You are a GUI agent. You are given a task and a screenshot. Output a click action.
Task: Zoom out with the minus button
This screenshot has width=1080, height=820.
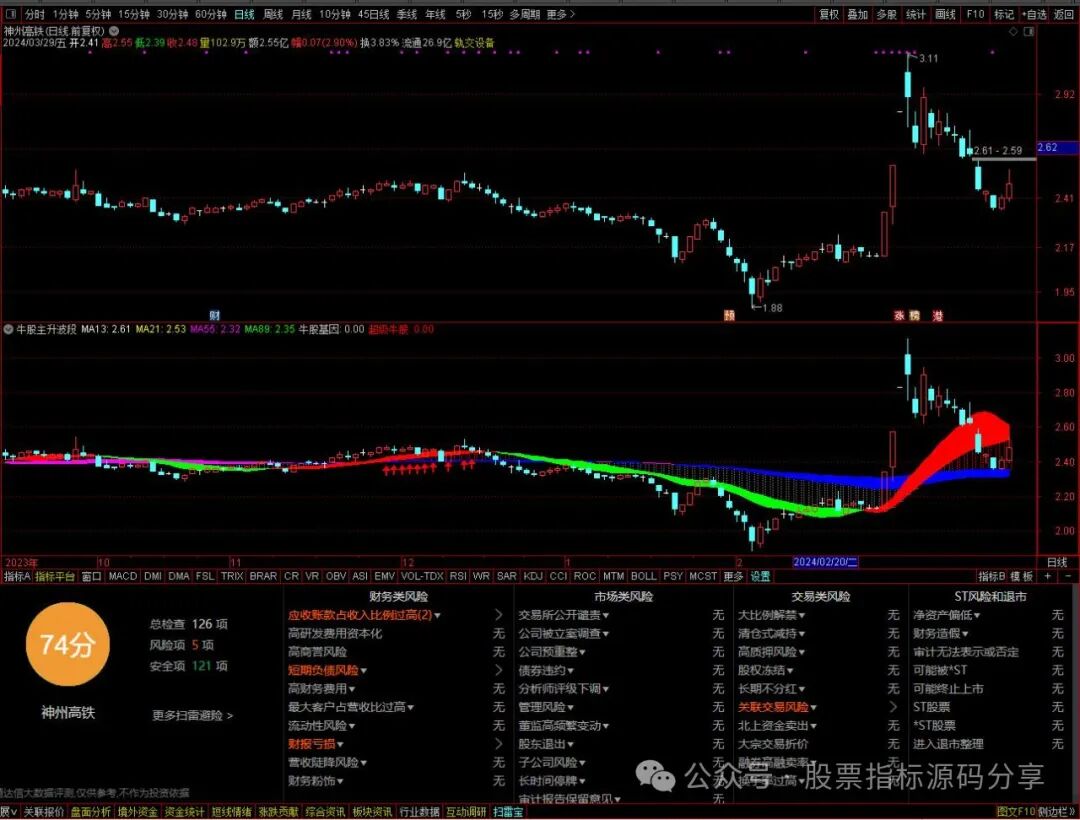coord(1068,576)
